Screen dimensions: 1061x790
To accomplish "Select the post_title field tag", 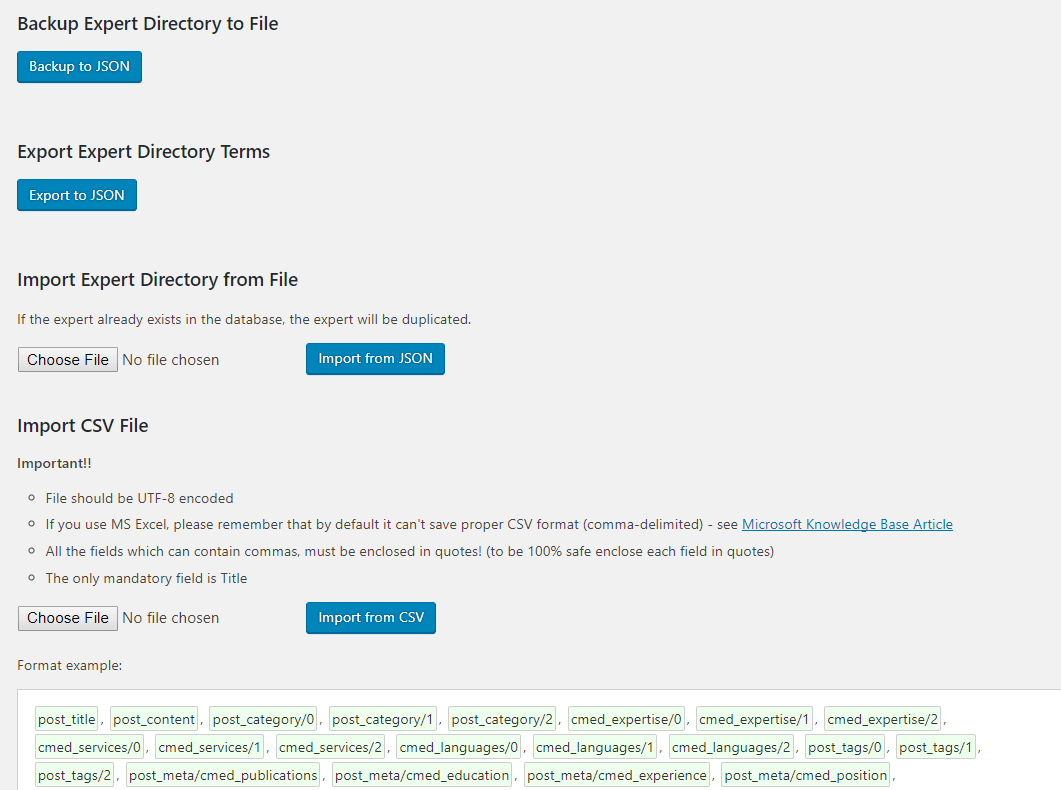I will point(67,719).
